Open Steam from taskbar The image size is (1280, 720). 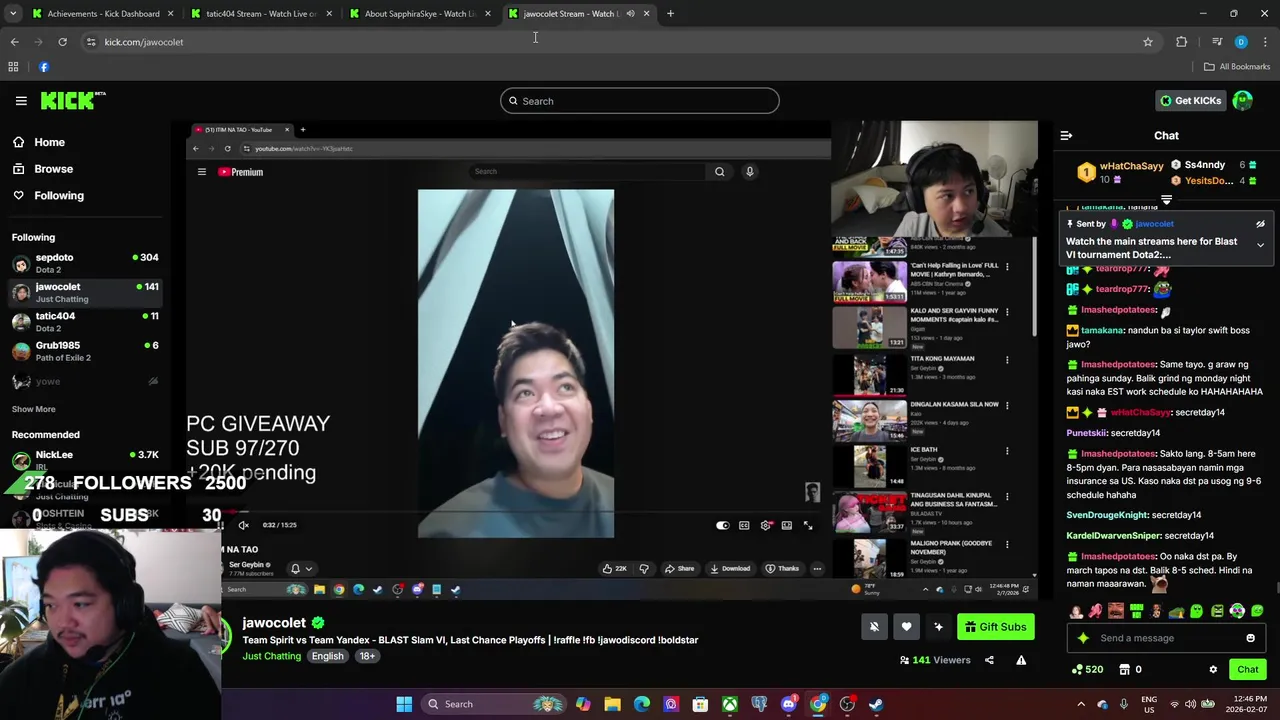pos(876,704)
